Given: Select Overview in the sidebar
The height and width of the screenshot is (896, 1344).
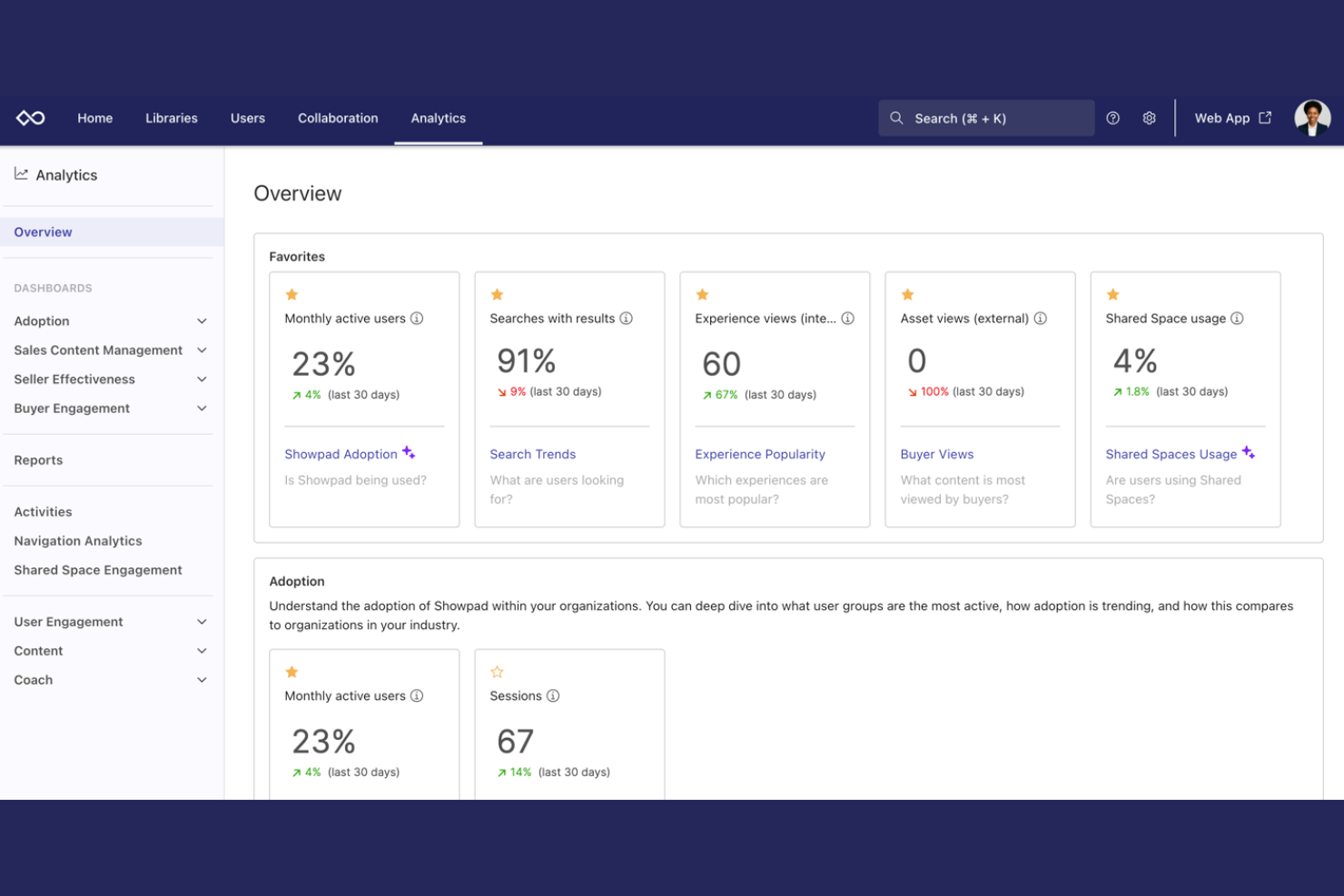Looking at the screenshot, I should [112, 231].
